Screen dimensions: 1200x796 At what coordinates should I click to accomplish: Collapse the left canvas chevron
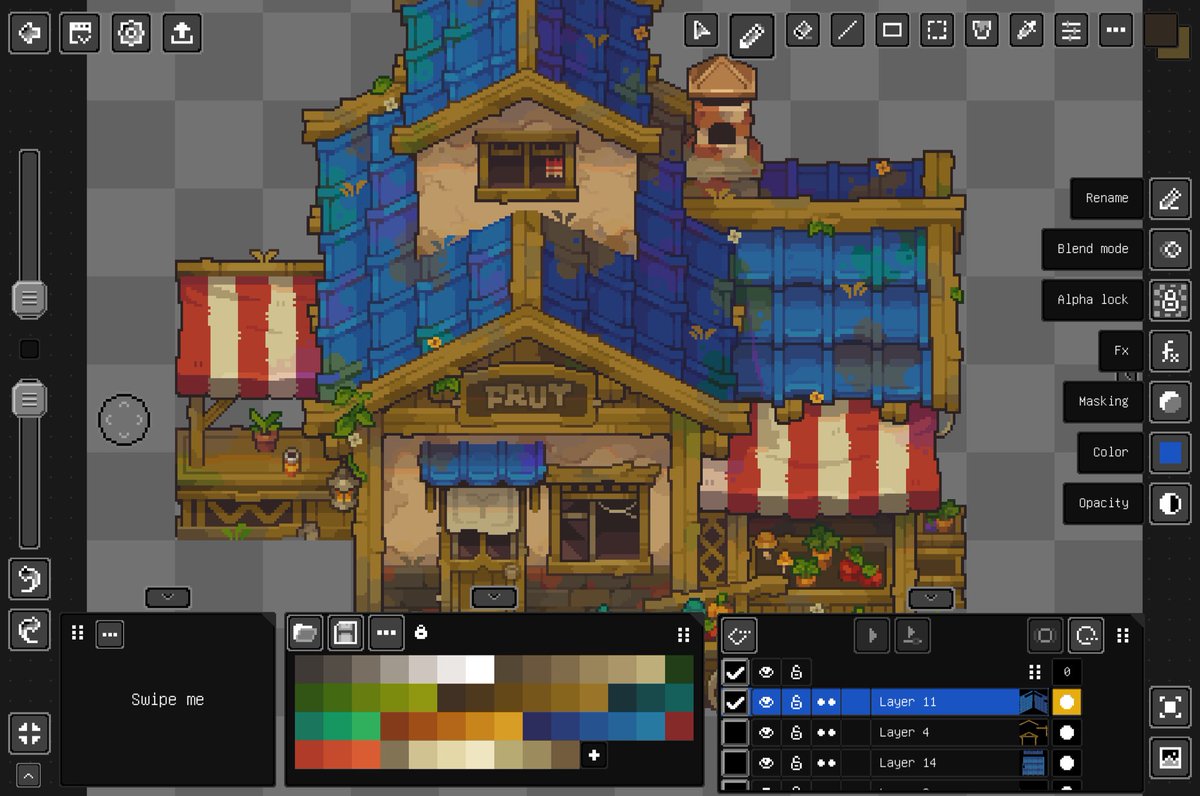pos(167,597)
